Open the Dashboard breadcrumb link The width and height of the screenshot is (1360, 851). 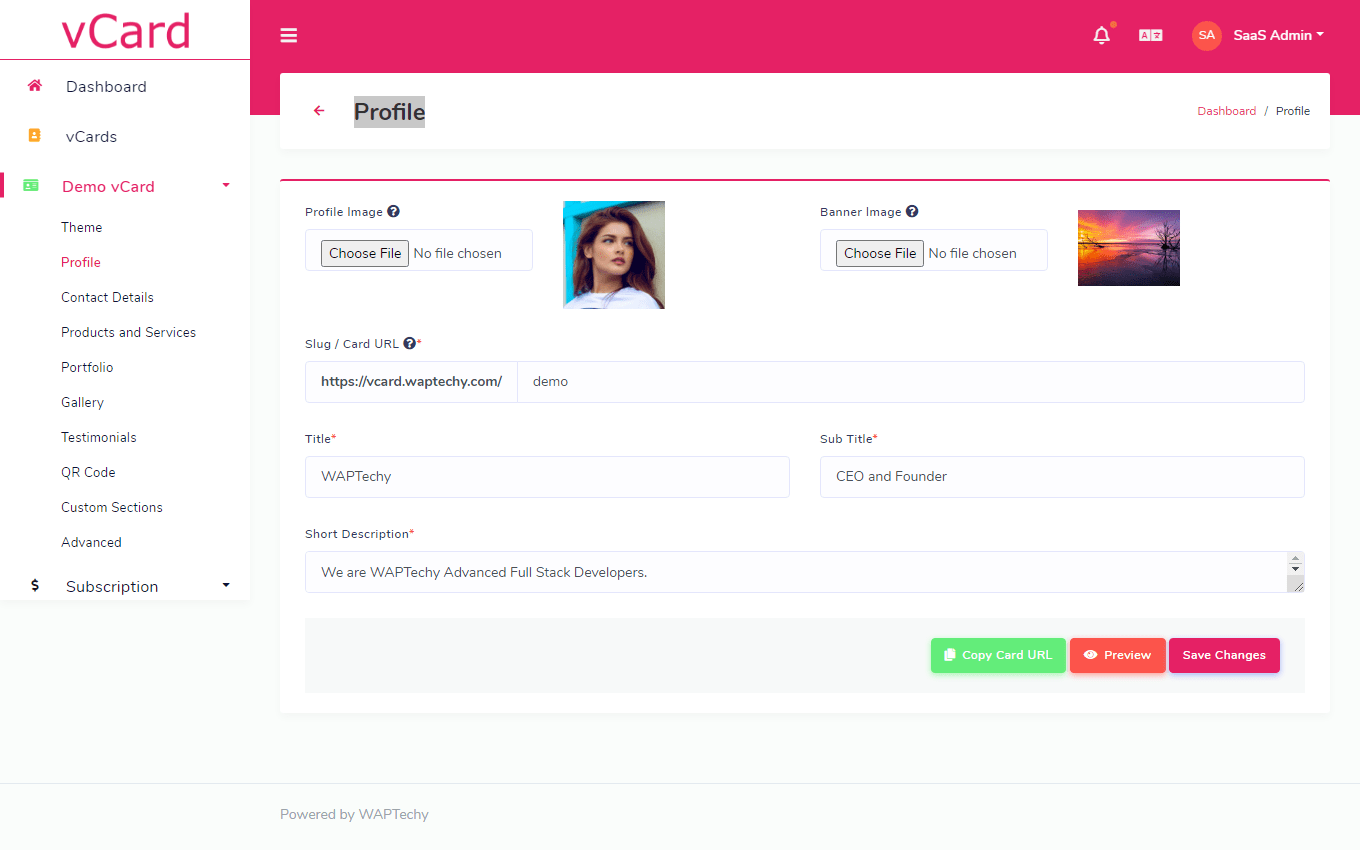tap(1226, 110)
